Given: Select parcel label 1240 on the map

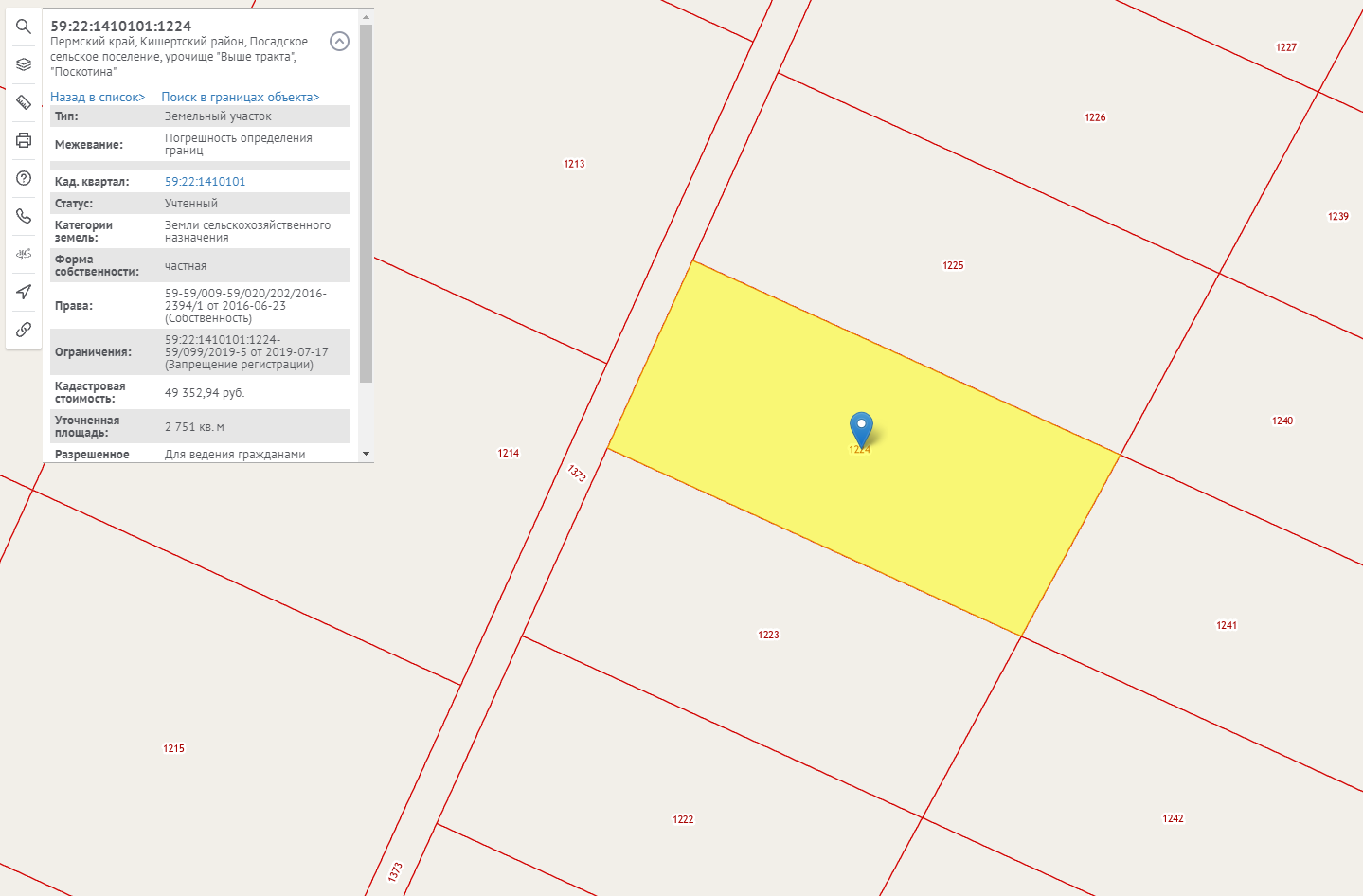Looking at the screenshot, I should click(x=1282, y=421).
